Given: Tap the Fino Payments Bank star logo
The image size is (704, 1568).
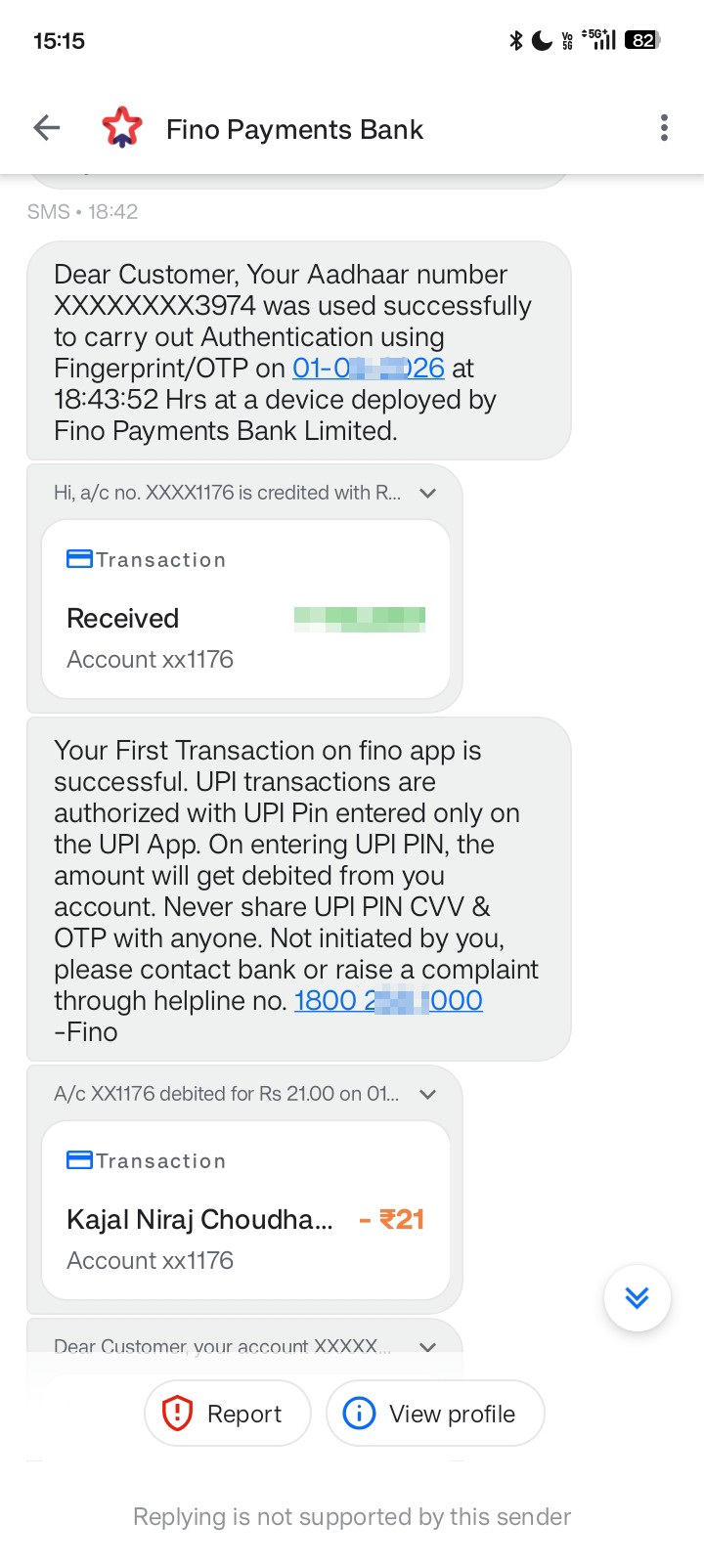Looking at the screenshot, I should pos(122,128).
